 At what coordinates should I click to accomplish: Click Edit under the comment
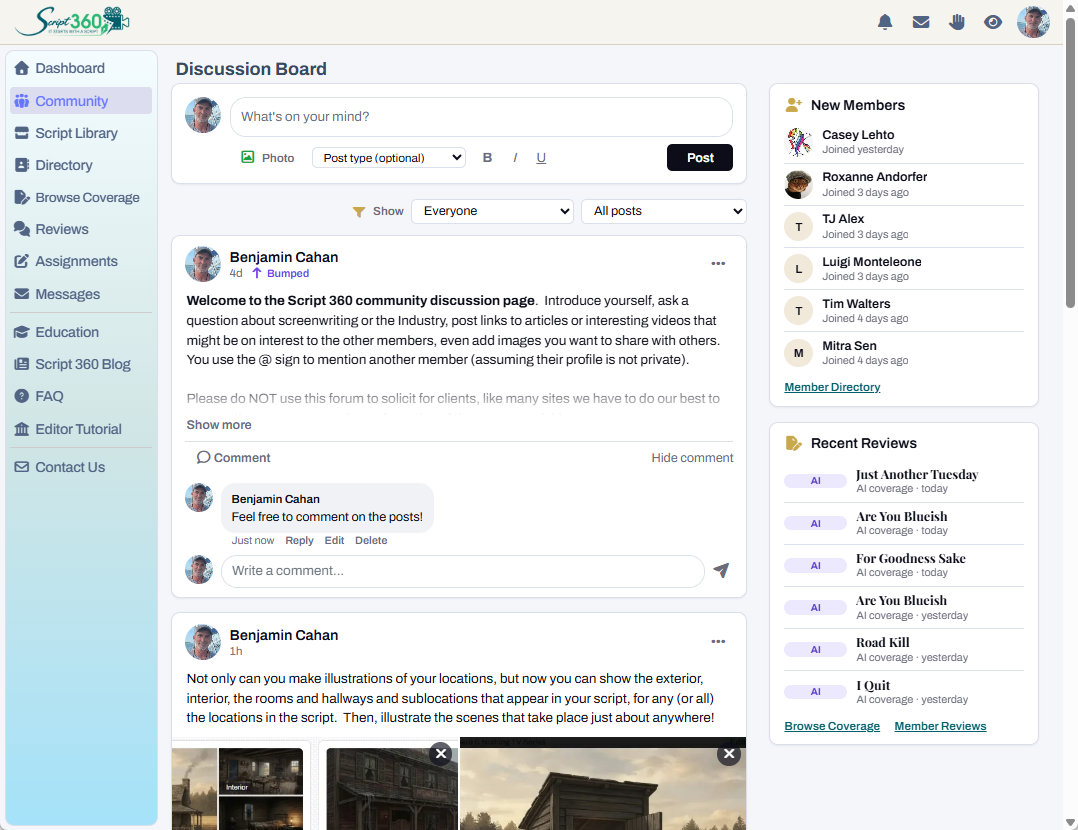pos(334,540)
